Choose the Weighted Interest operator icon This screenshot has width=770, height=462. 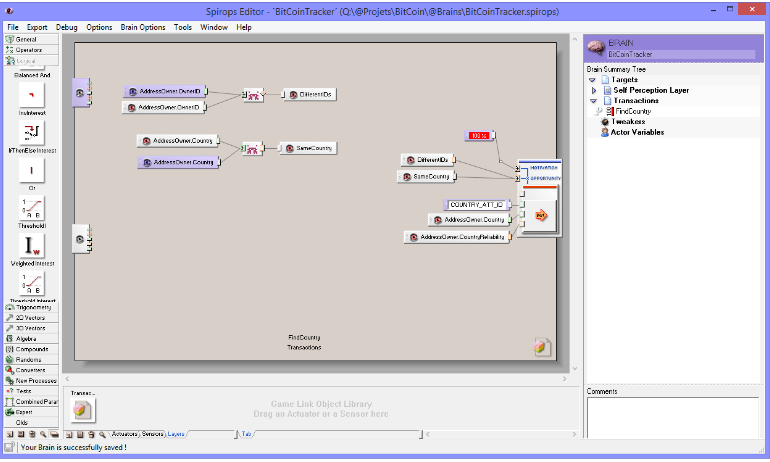coord(31,246)
